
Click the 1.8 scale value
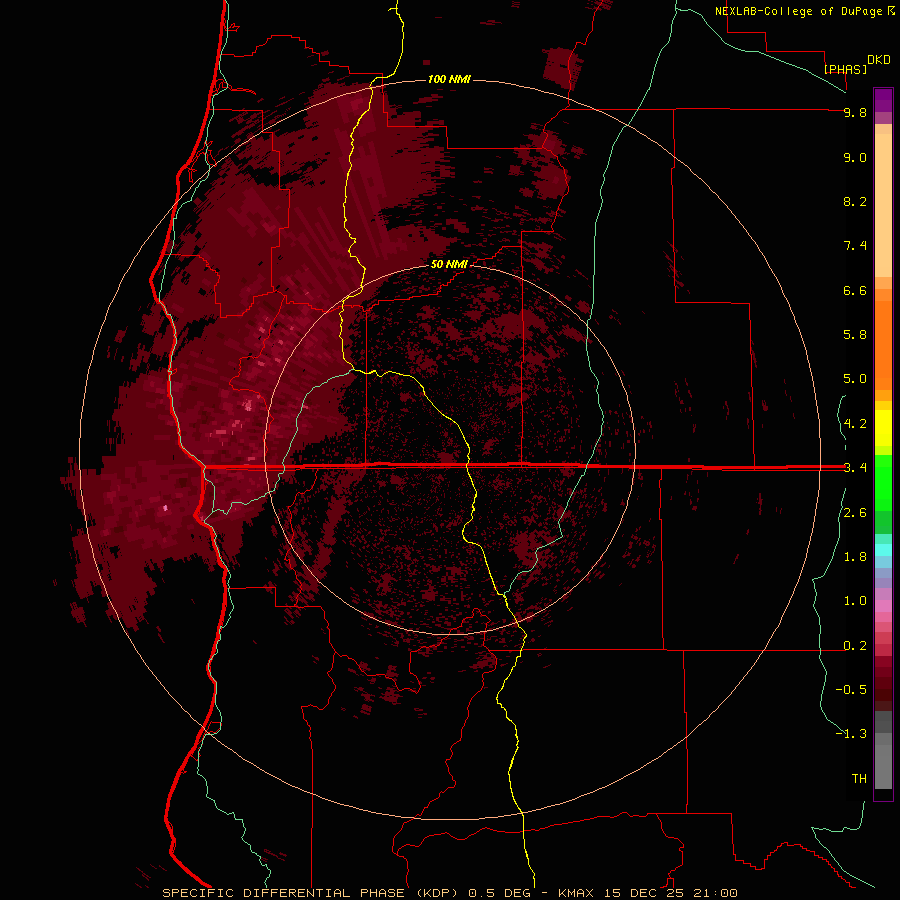855,557
